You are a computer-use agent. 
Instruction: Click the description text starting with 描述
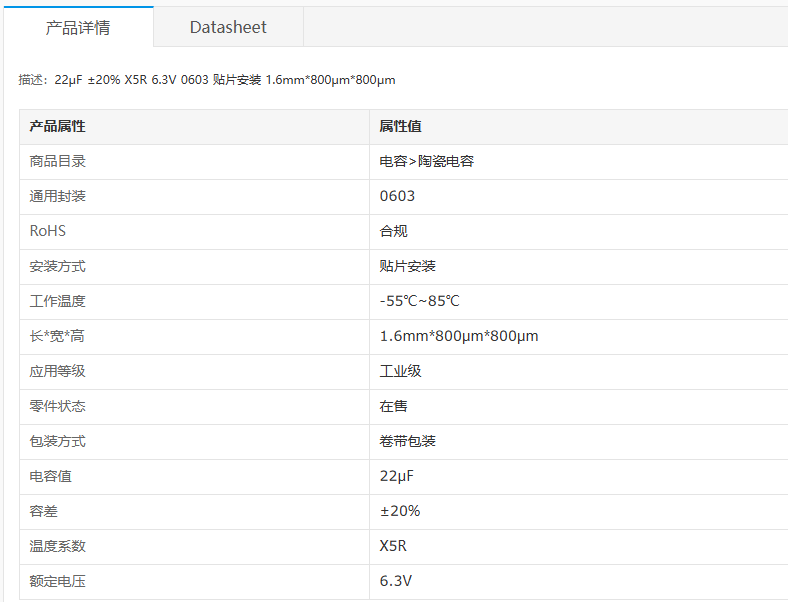pos(207,80)
